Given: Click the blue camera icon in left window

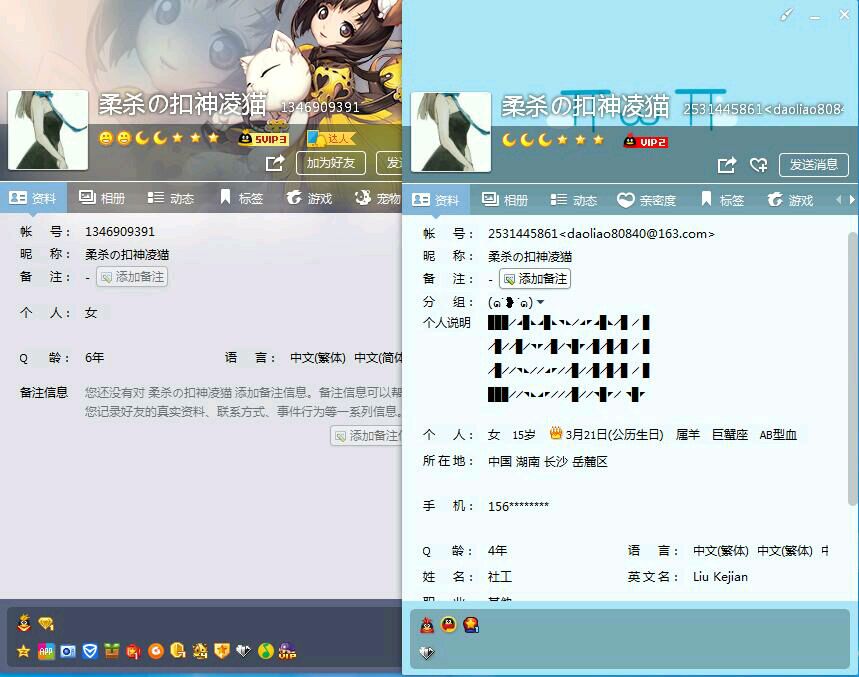Looking at the screenshot, I should (68, 651).
